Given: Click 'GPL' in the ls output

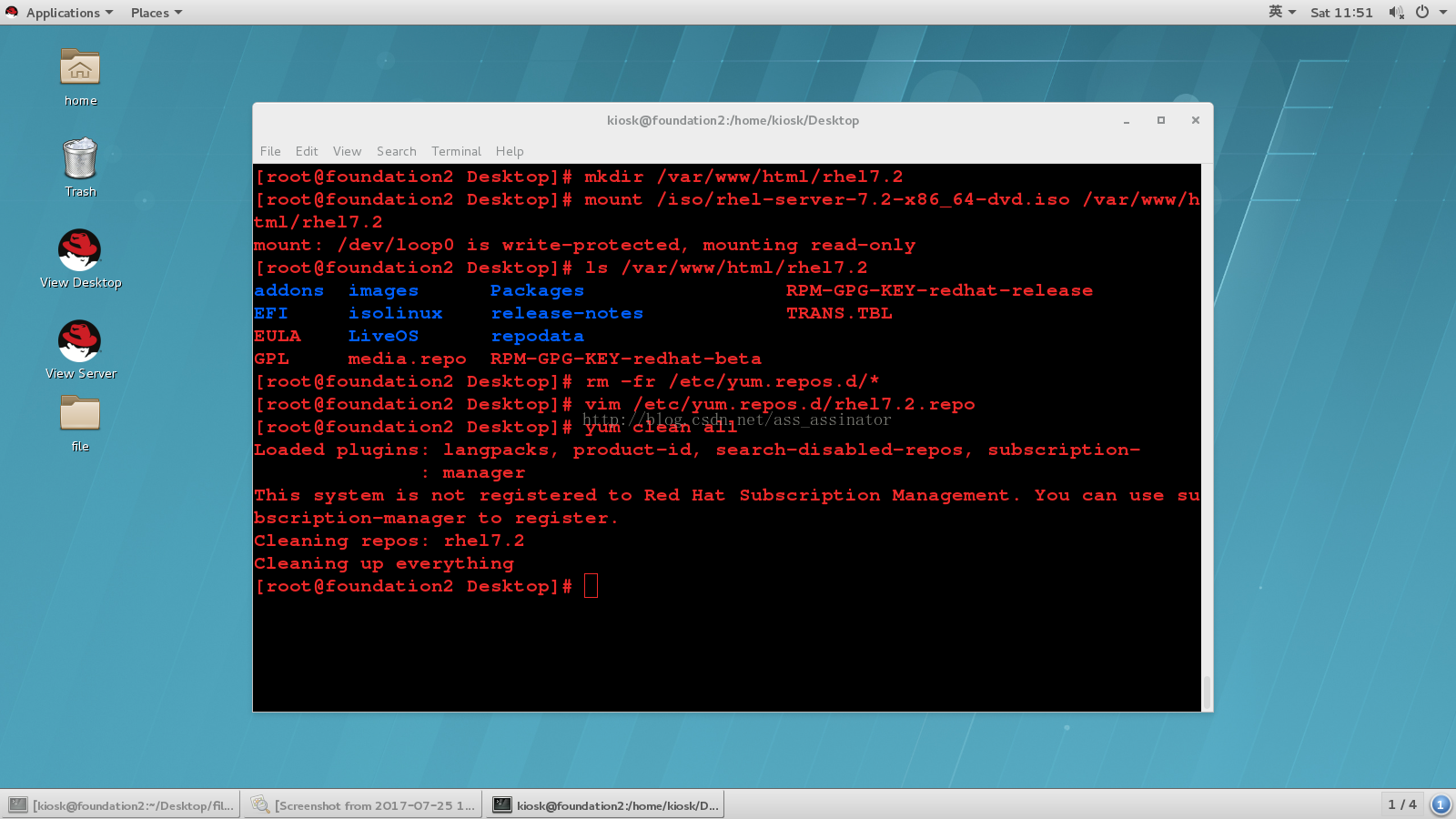Looking at the screenshot, I should [271, 359].
